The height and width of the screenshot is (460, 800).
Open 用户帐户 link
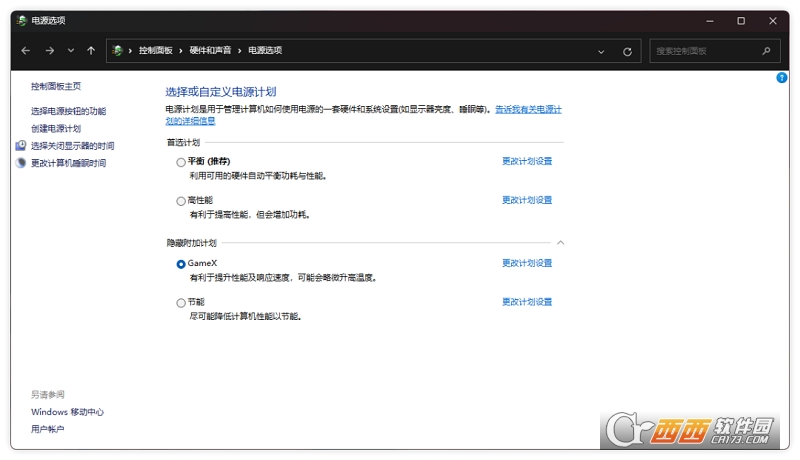pyautogui.click(x=47, y=429)
